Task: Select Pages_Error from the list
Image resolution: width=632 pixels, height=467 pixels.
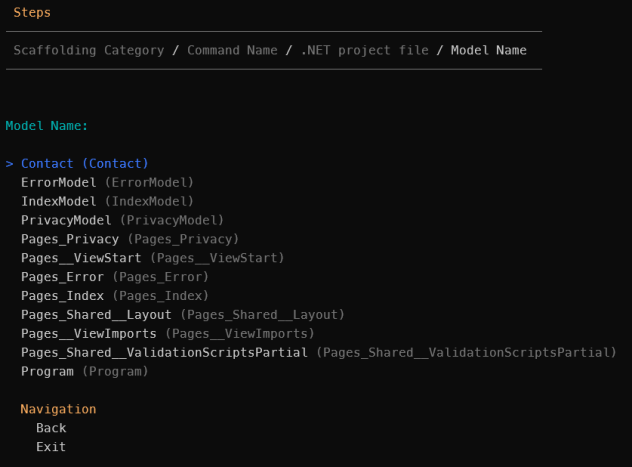Action: (114, 277)
